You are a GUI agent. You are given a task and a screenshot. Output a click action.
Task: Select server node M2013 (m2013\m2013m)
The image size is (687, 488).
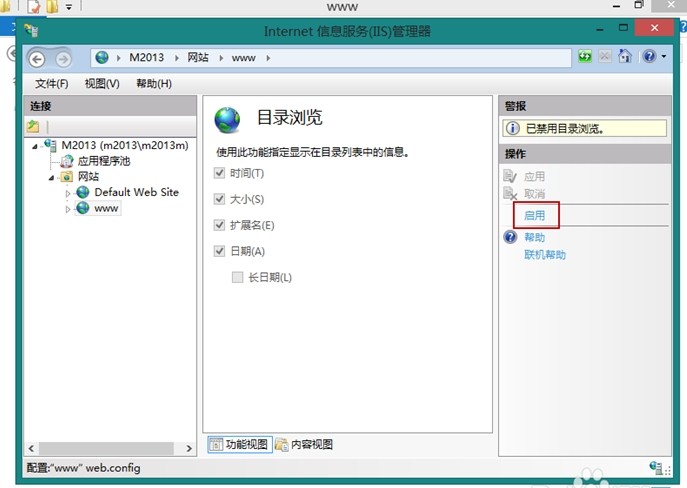click(124, 145)
